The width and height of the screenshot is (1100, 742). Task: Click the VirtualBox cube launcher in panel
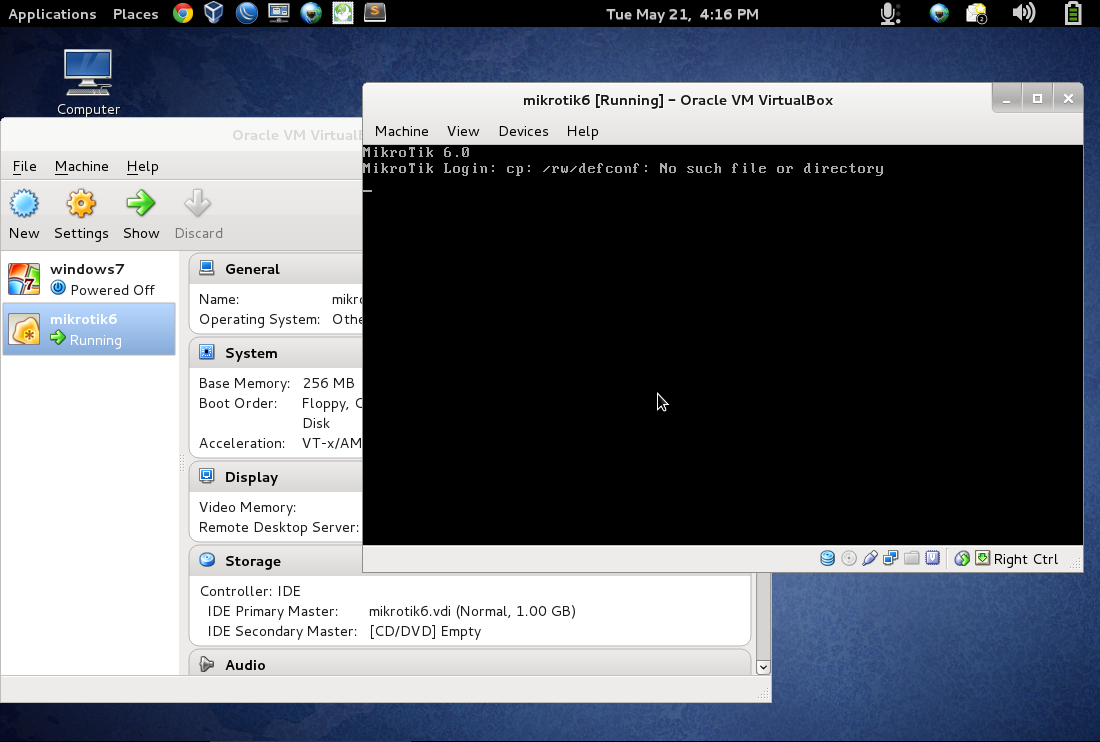coord(214,13)
